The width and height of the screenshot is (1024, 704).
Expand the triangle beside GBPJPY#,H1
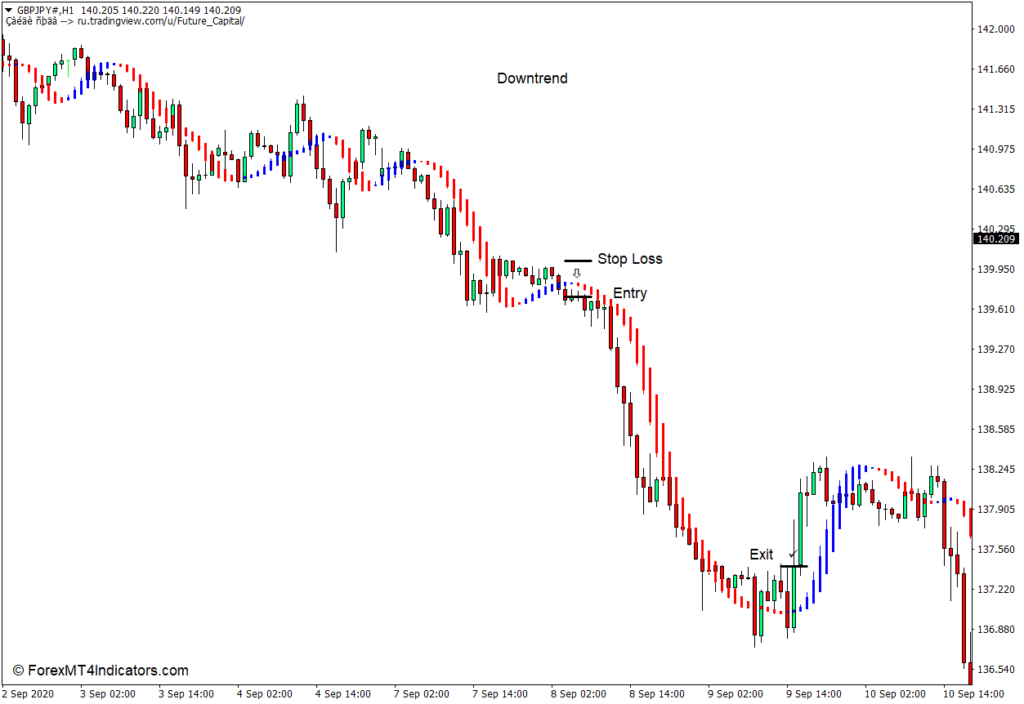point(9,9)
